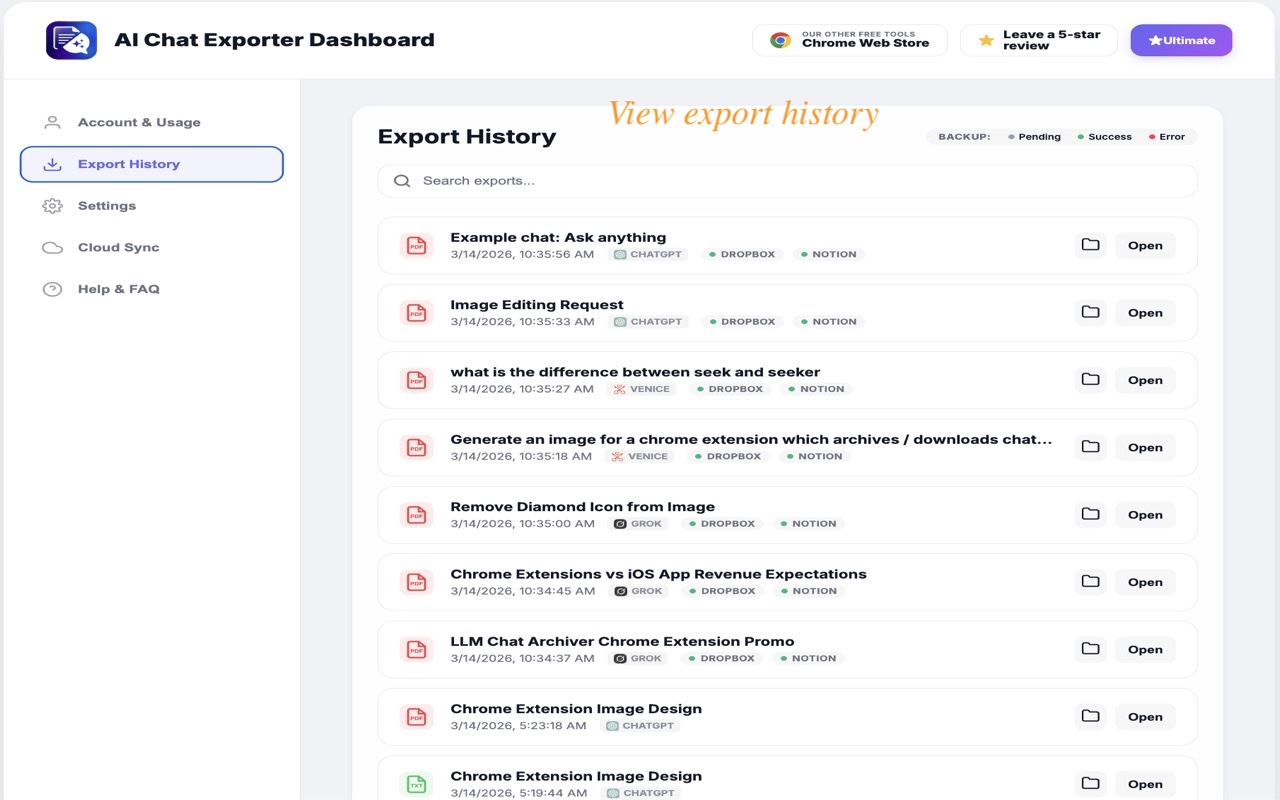Open folder for LLM Chat Archiver export
Viewport: 1280px width, 800px height.
(x=1091, y=649)
